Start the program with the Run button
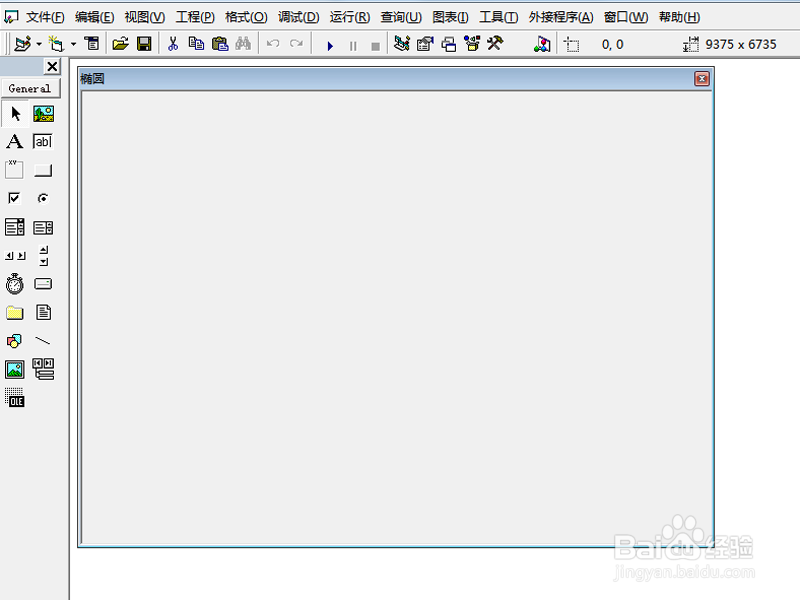 [330, 46]
